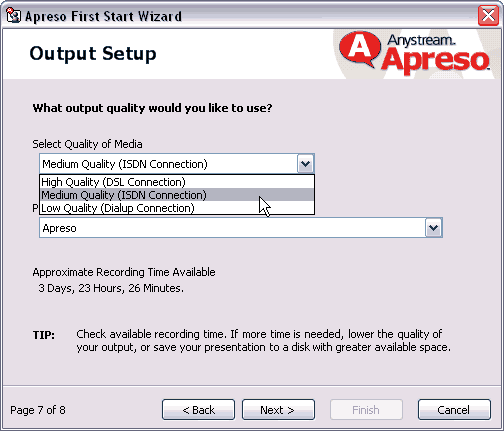Screen dimensions: 504x431
Task: Open the Apreso dropdown arrow
Action: 433,228
